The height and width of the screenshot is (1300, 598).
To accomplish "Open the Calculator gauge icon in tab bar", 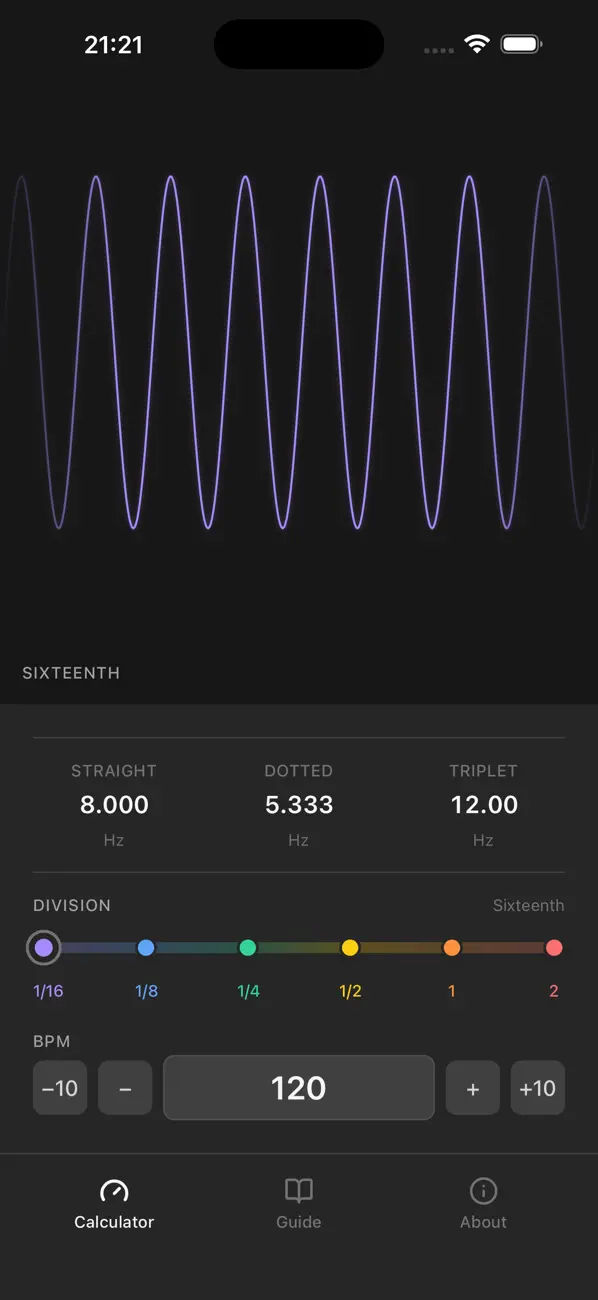I will (x=114, y=1191).
